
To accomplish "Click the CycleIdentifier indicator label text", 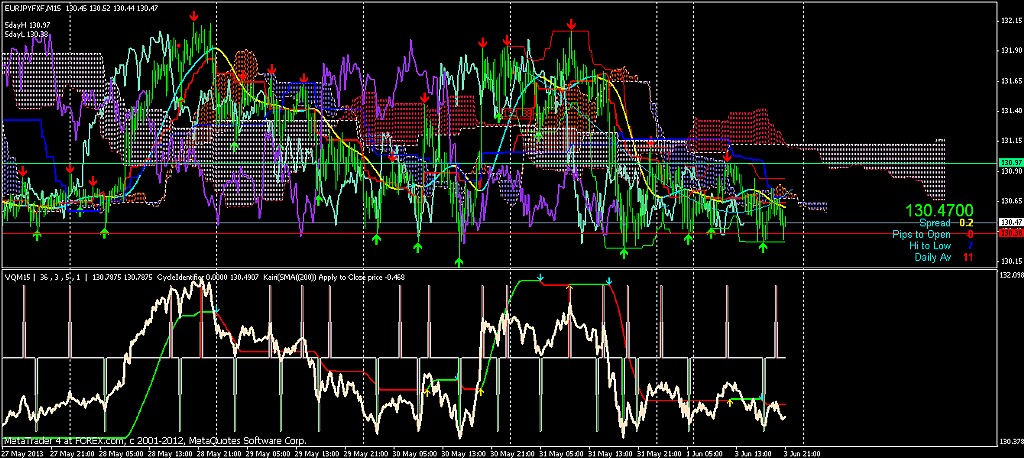I will tap(178, 277).
